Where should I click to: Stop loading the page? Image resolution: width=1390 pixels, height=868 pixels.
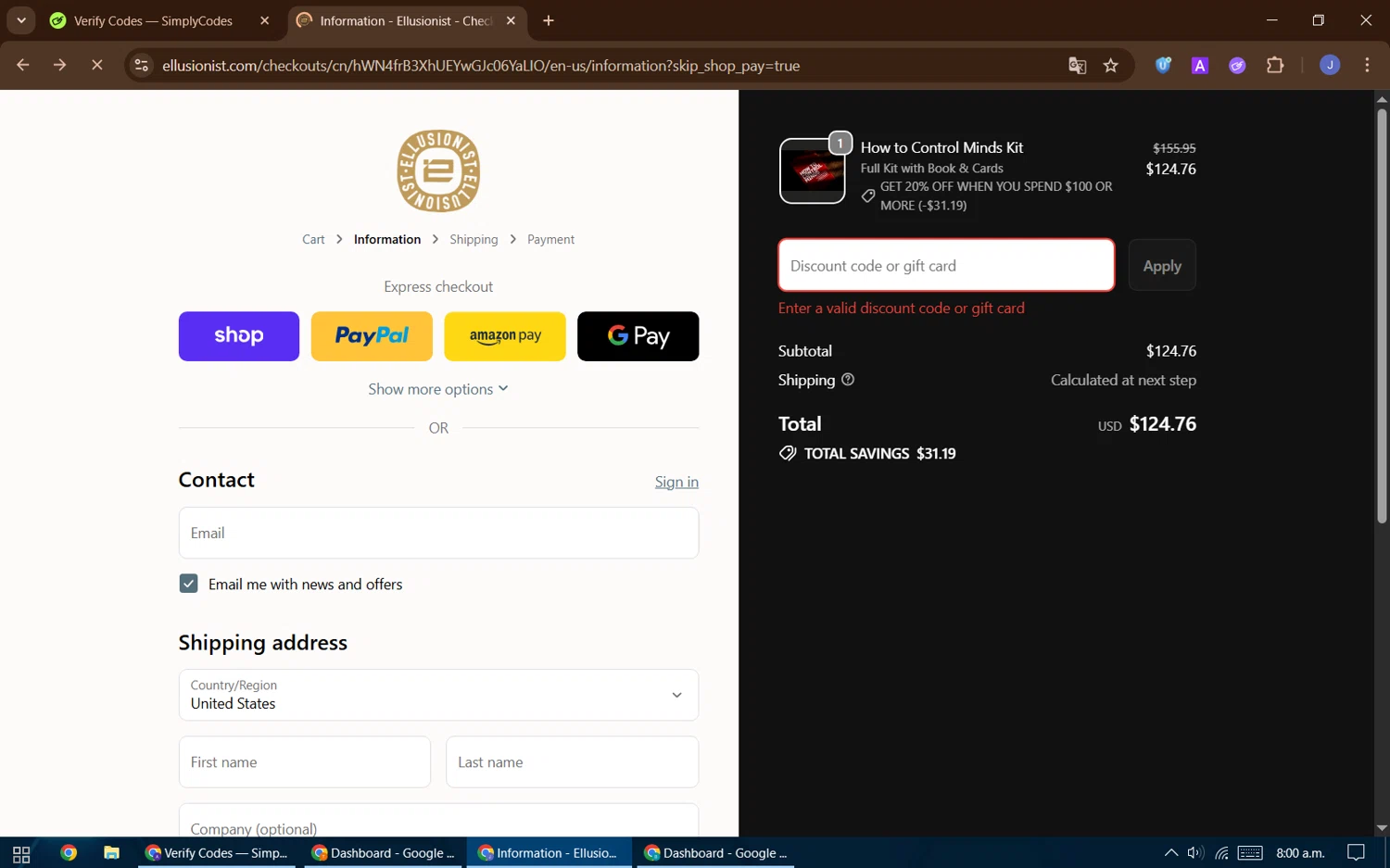(x=97, y=65)
